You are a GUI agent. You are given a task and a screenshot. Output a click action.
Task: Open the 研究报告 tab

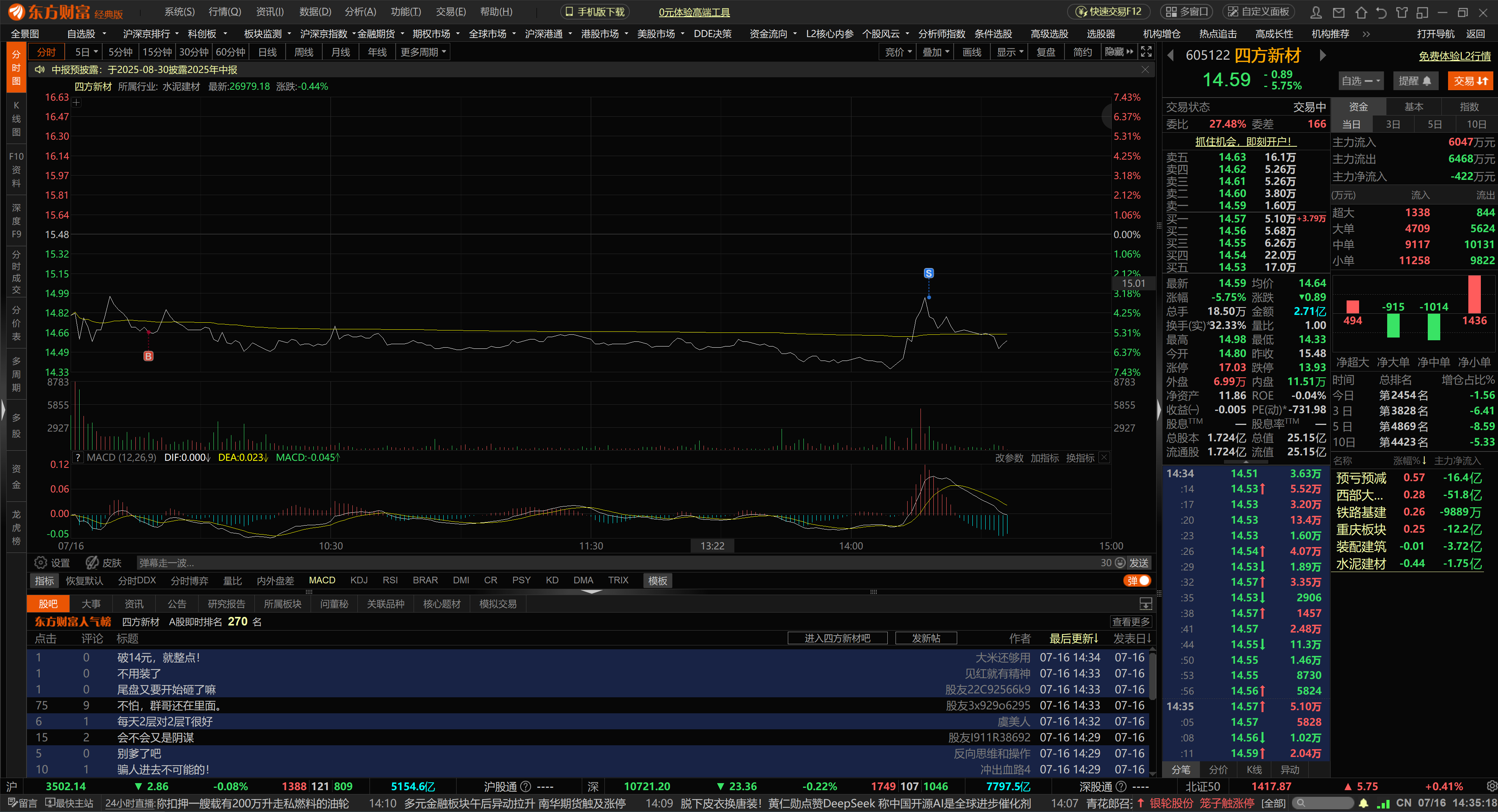tap(226, 604)
